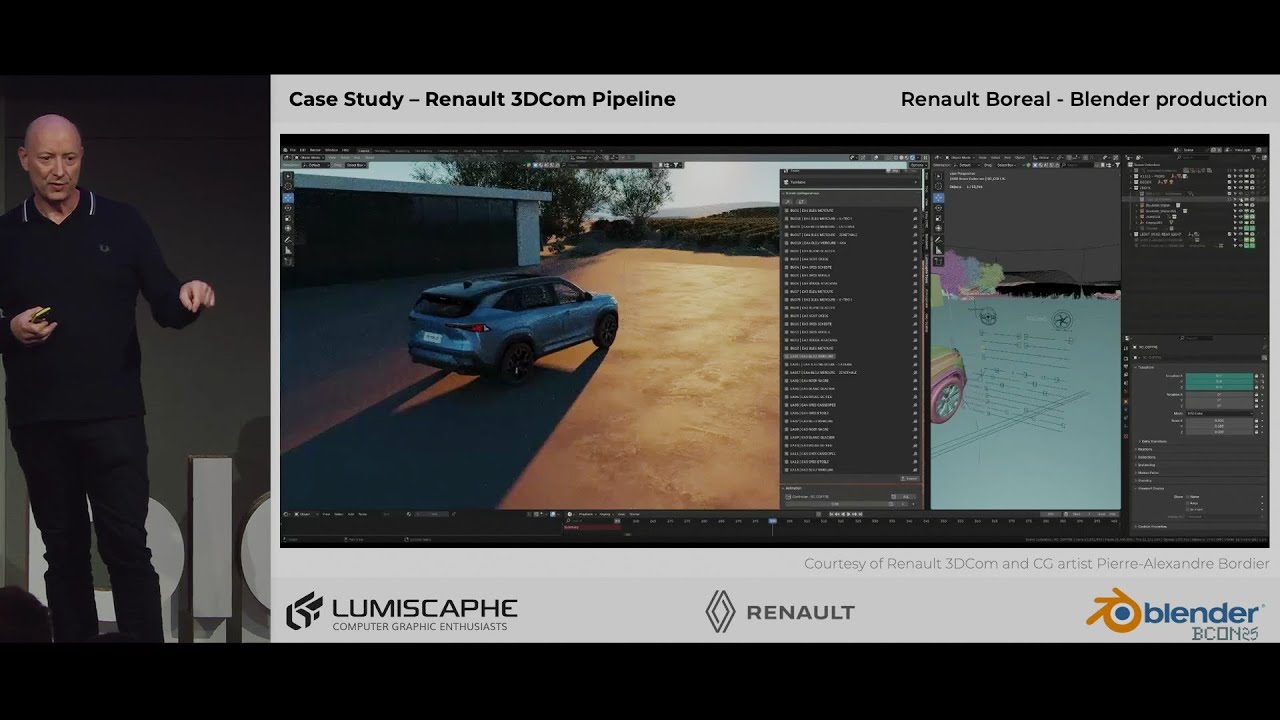Expand the Collections panel

1135,457
